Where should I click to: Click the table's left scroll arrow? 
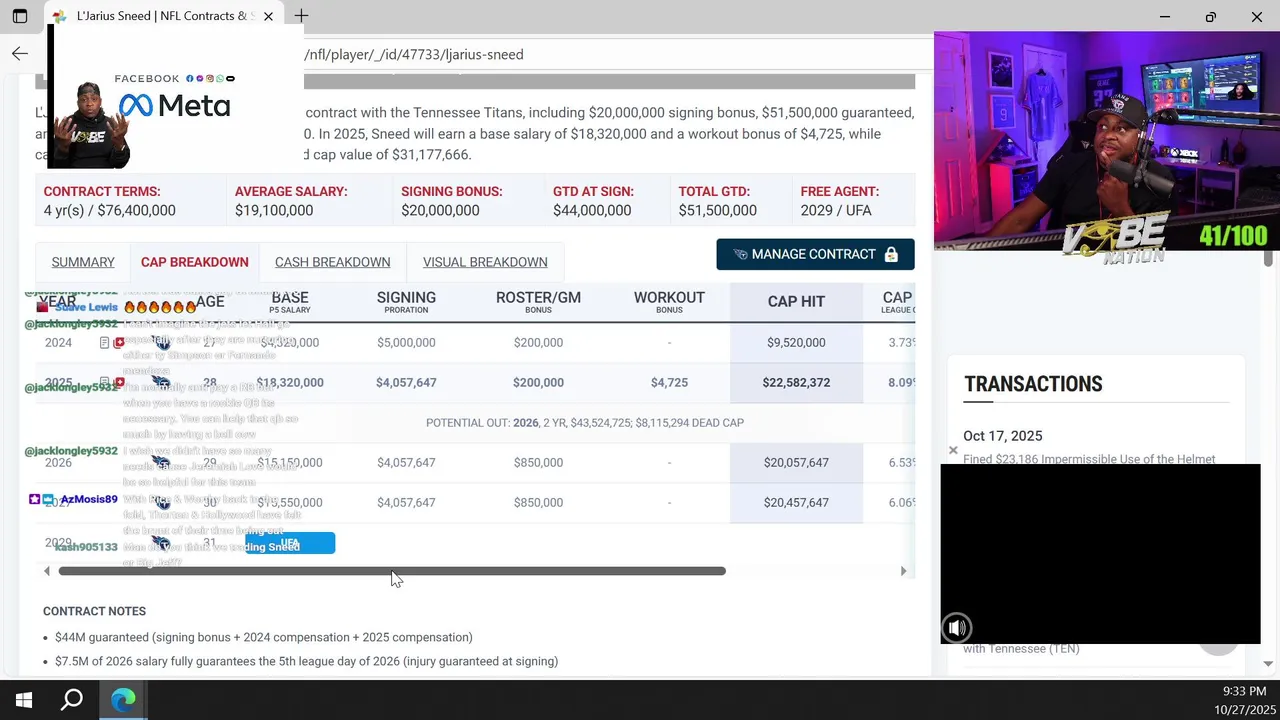[46, 571]
